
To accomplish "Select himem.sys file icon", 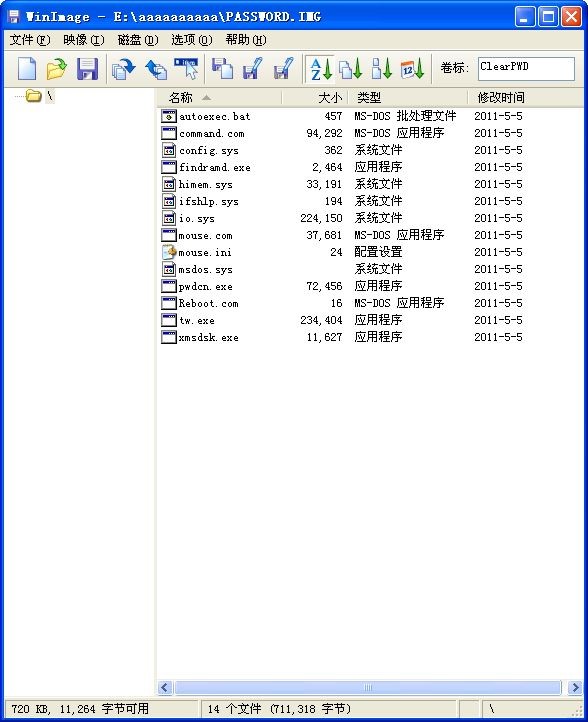I will pyautogui.click(x=169, y=184).
